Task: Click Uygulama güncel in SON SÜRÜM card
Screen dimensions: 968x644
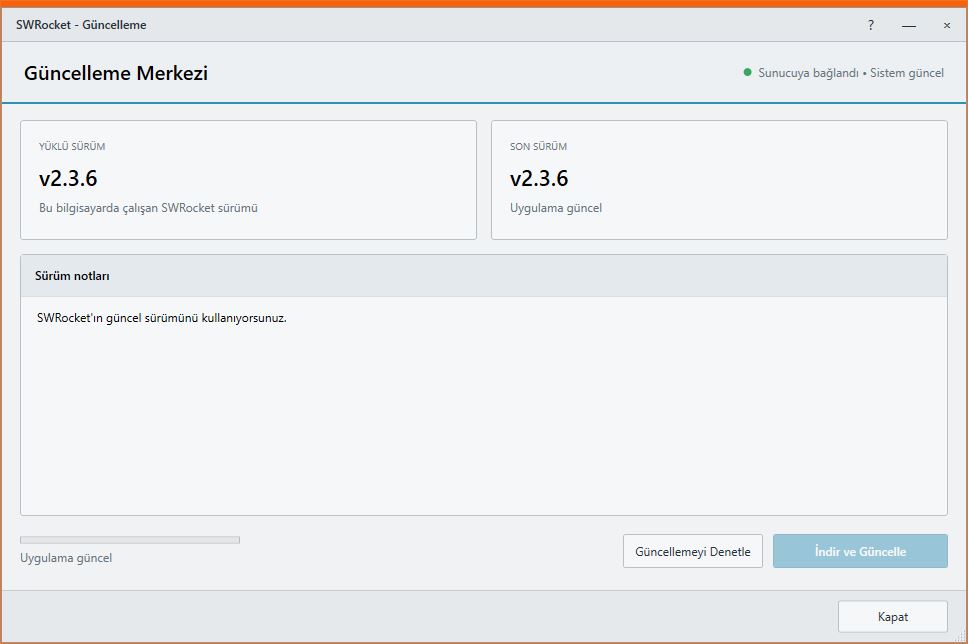Action: (556, 208)
